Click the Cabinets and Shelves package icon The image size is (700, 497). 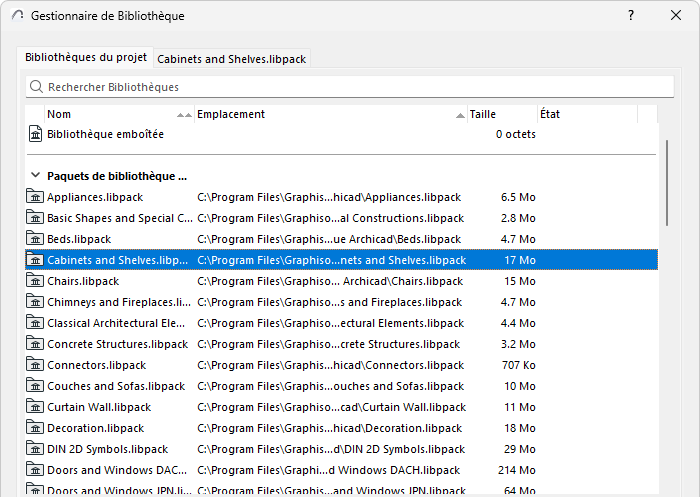tap(35, 259)
